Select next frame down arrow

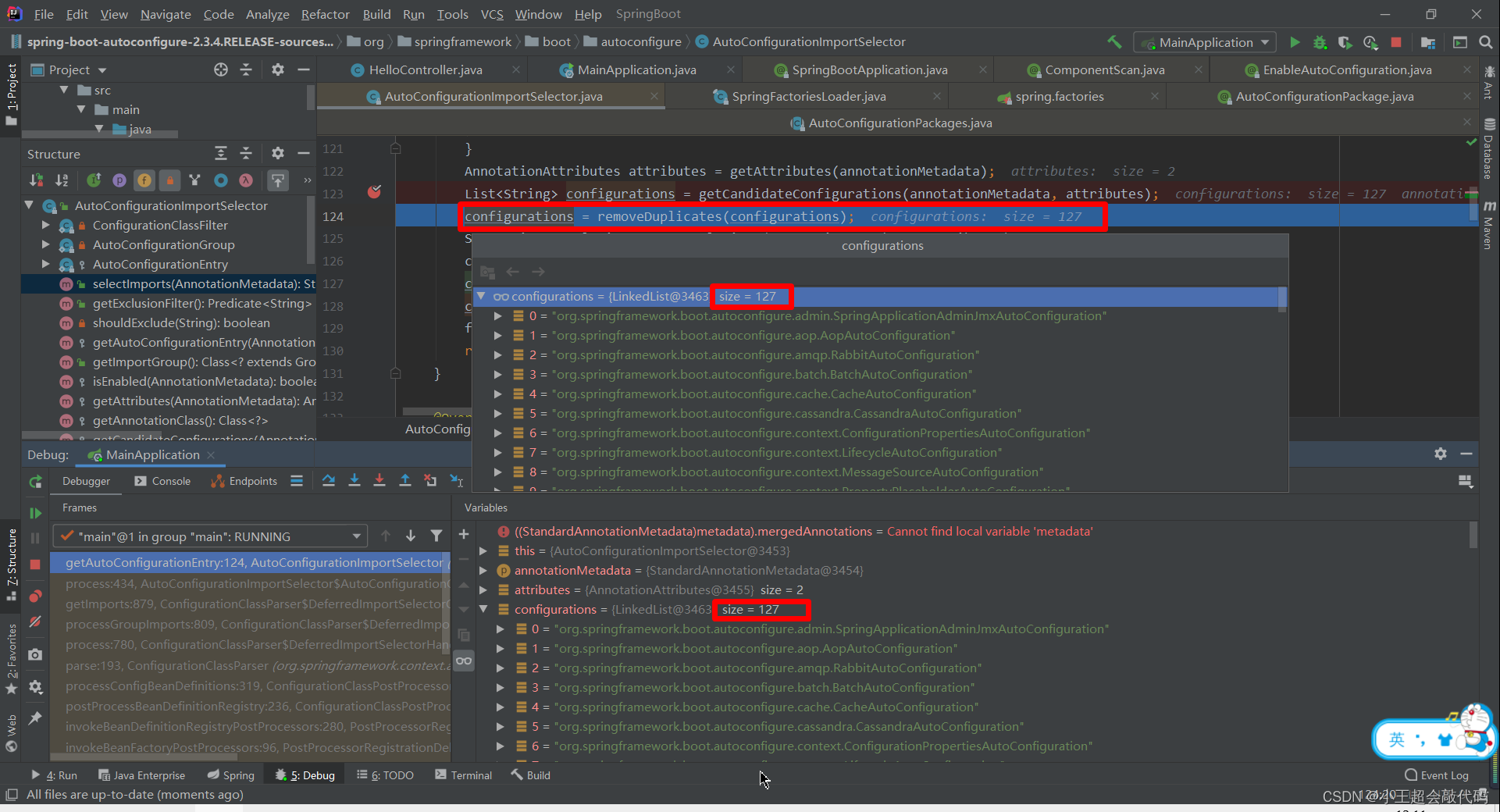(x=411, y=536)
